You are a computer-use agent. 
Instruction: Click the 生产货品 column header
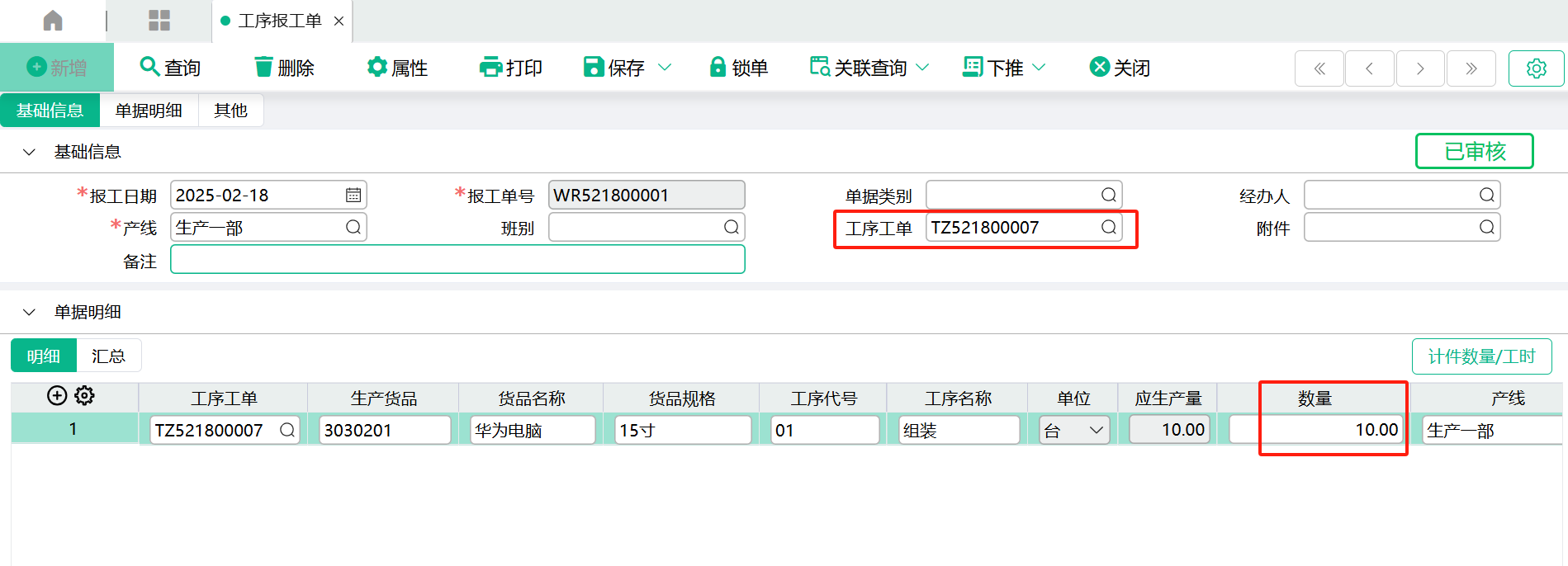pos(383,399)
